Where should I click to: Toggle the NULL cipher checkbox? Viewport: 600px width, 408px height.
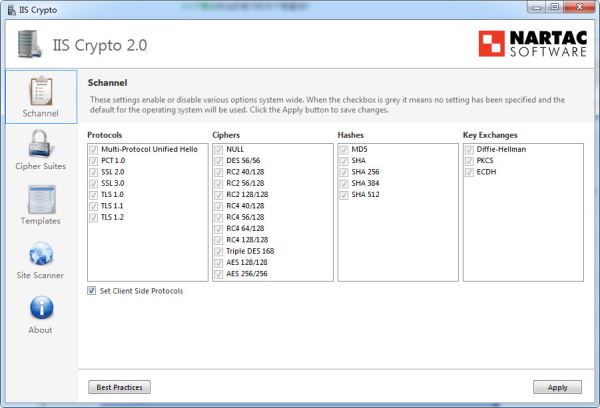218,150
